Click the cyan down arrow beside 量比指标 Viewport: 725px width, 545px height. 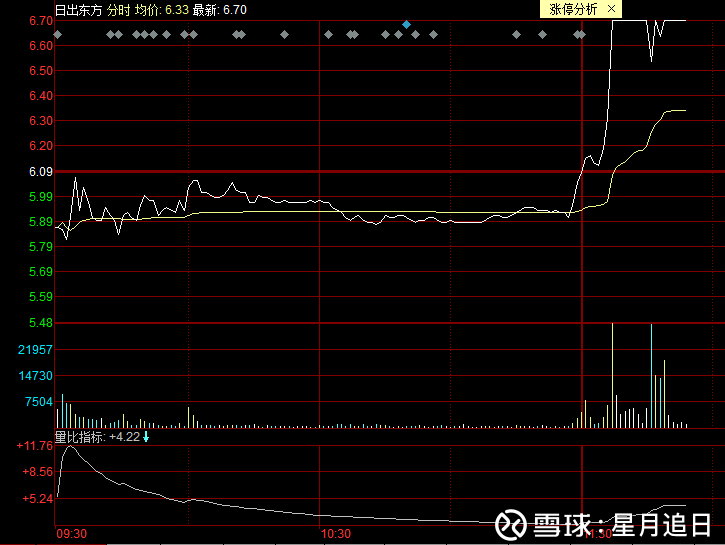(146, 436)
